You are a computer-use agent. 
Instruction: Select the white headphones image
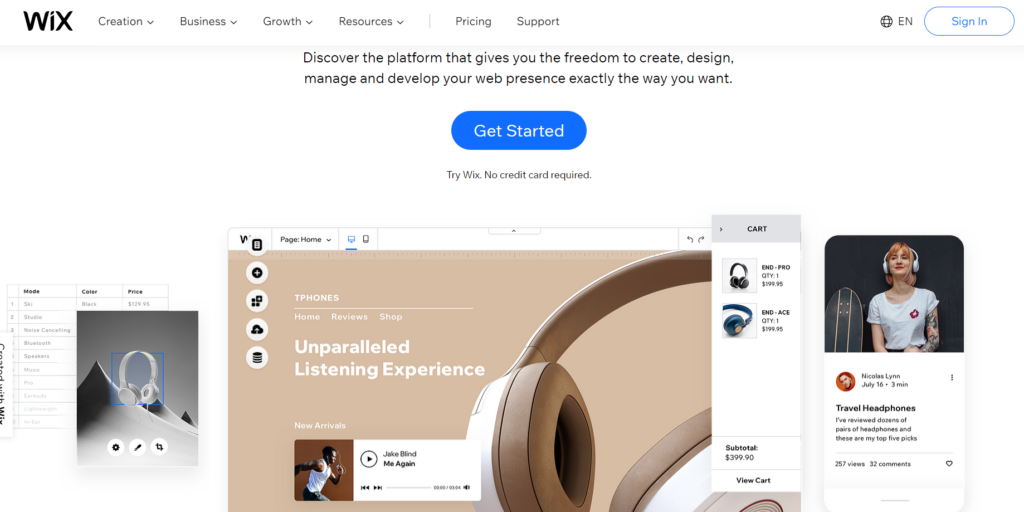[137, 379]
